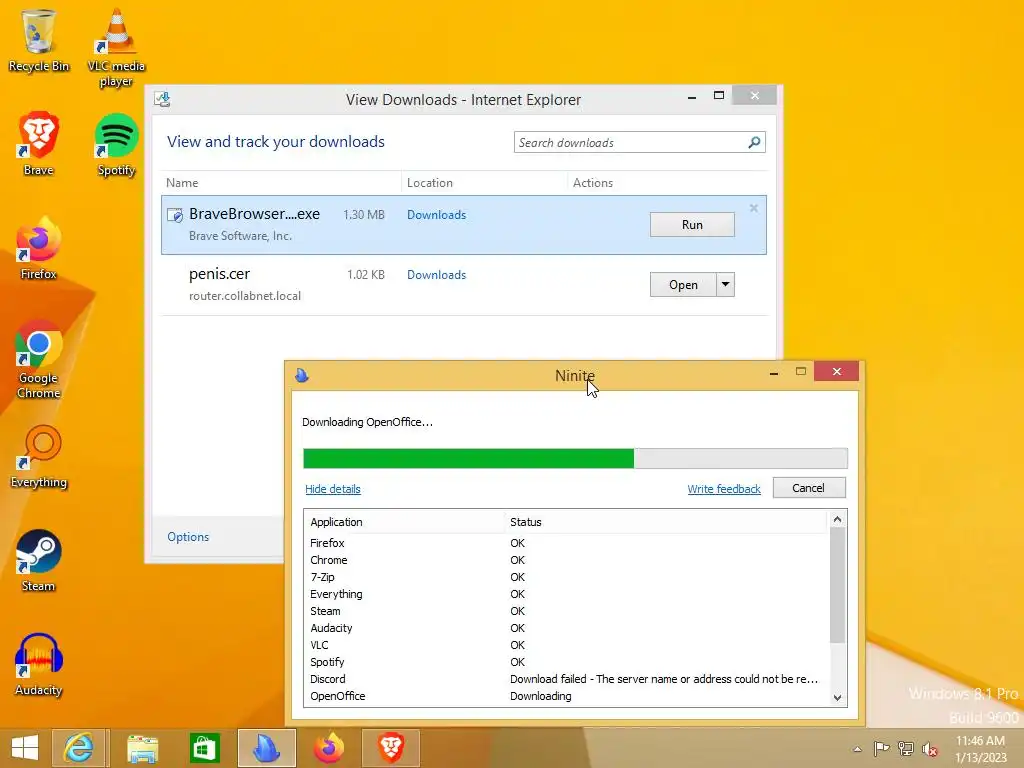Open the Windows Store taskbar icon
1024x768 pixels.
[204, 748]
